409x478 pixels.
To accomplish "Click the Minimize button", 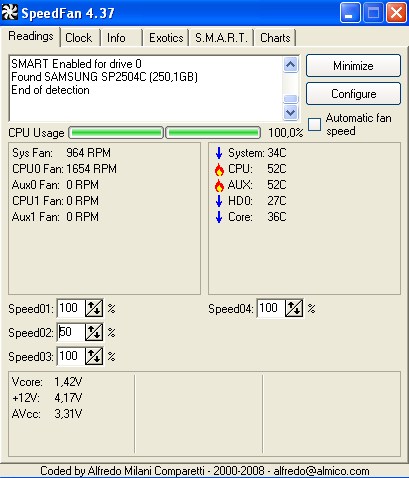I will pyautogui.click(x=353, y=66).
